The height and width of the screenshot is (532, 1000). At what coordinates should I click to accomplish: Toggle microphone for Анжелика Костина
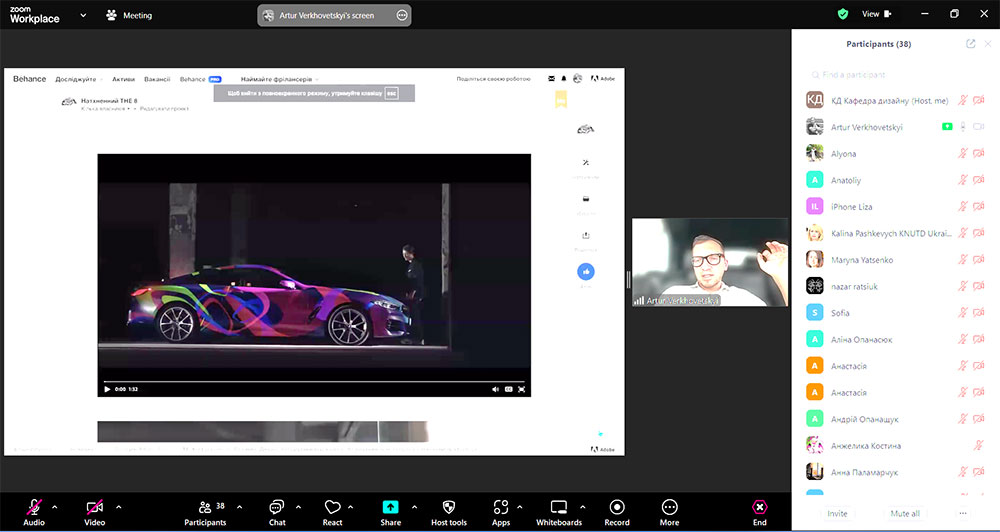979,445
